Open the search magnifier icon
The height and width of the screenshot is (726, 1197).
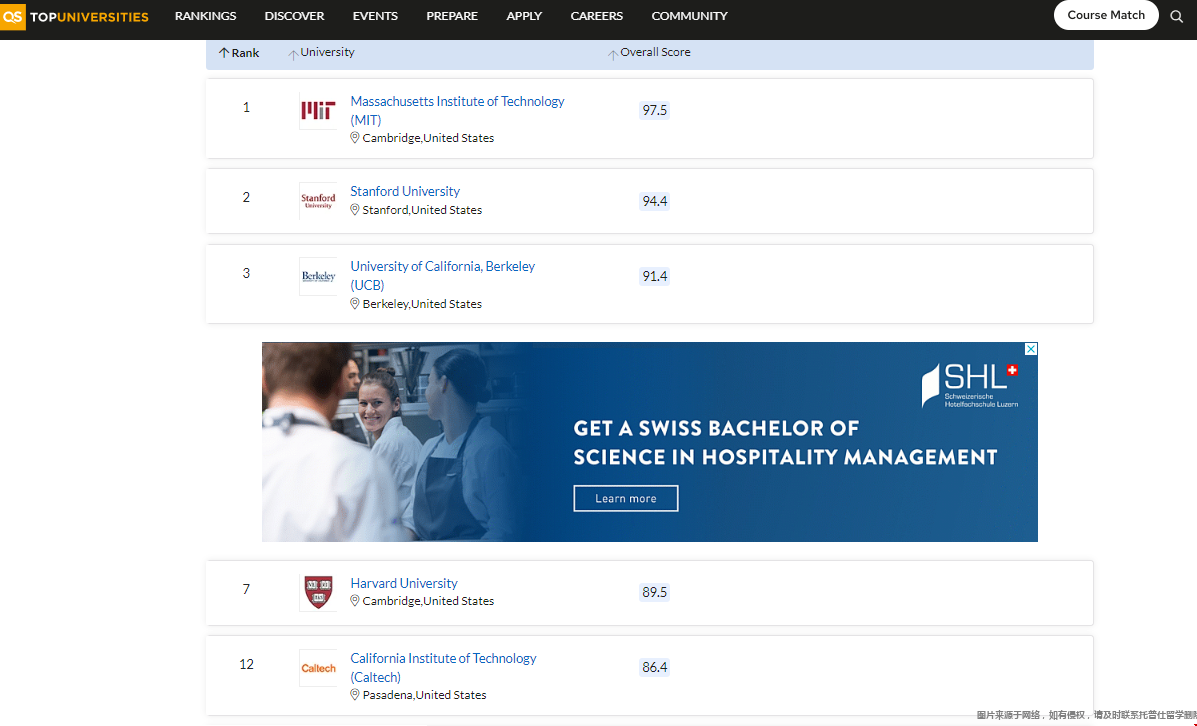click(x=1177, y=16)
